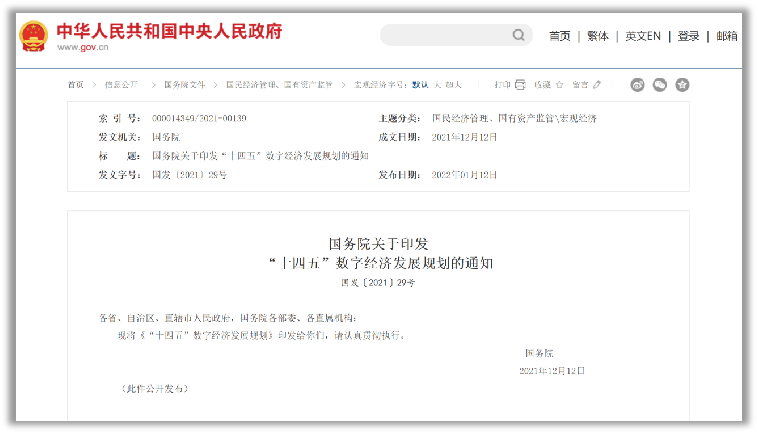Click heading line “十四五”数字经济发展规划的通知

(x=381, y=263)
